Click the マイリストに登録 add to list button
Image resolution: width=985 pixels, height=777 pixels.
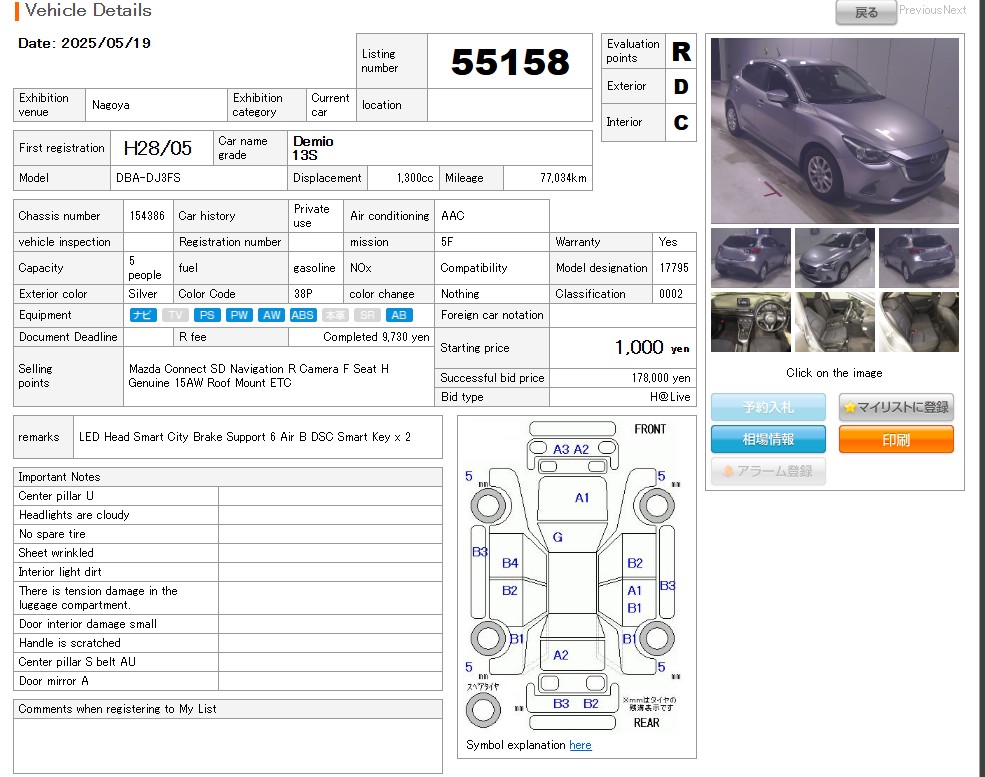pyautogui.click(x=896, y=407)
